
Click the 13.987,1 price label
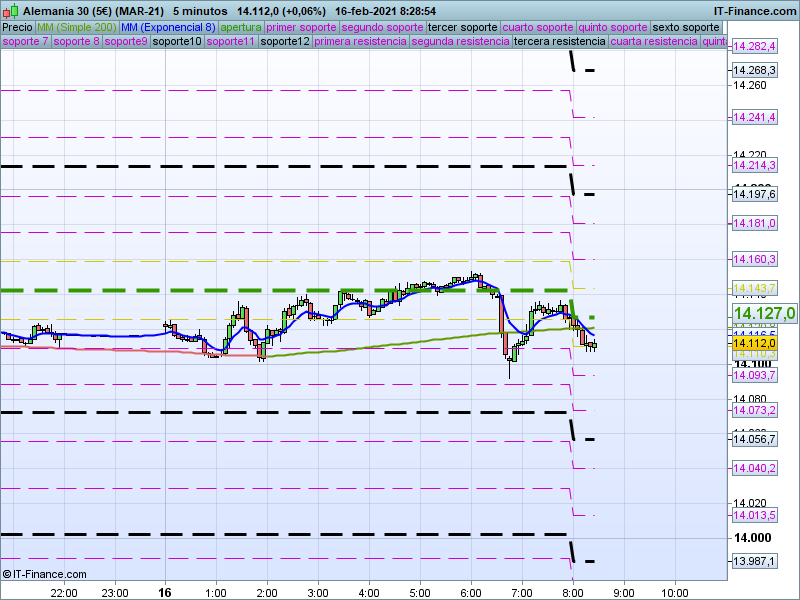click(754, 561)
